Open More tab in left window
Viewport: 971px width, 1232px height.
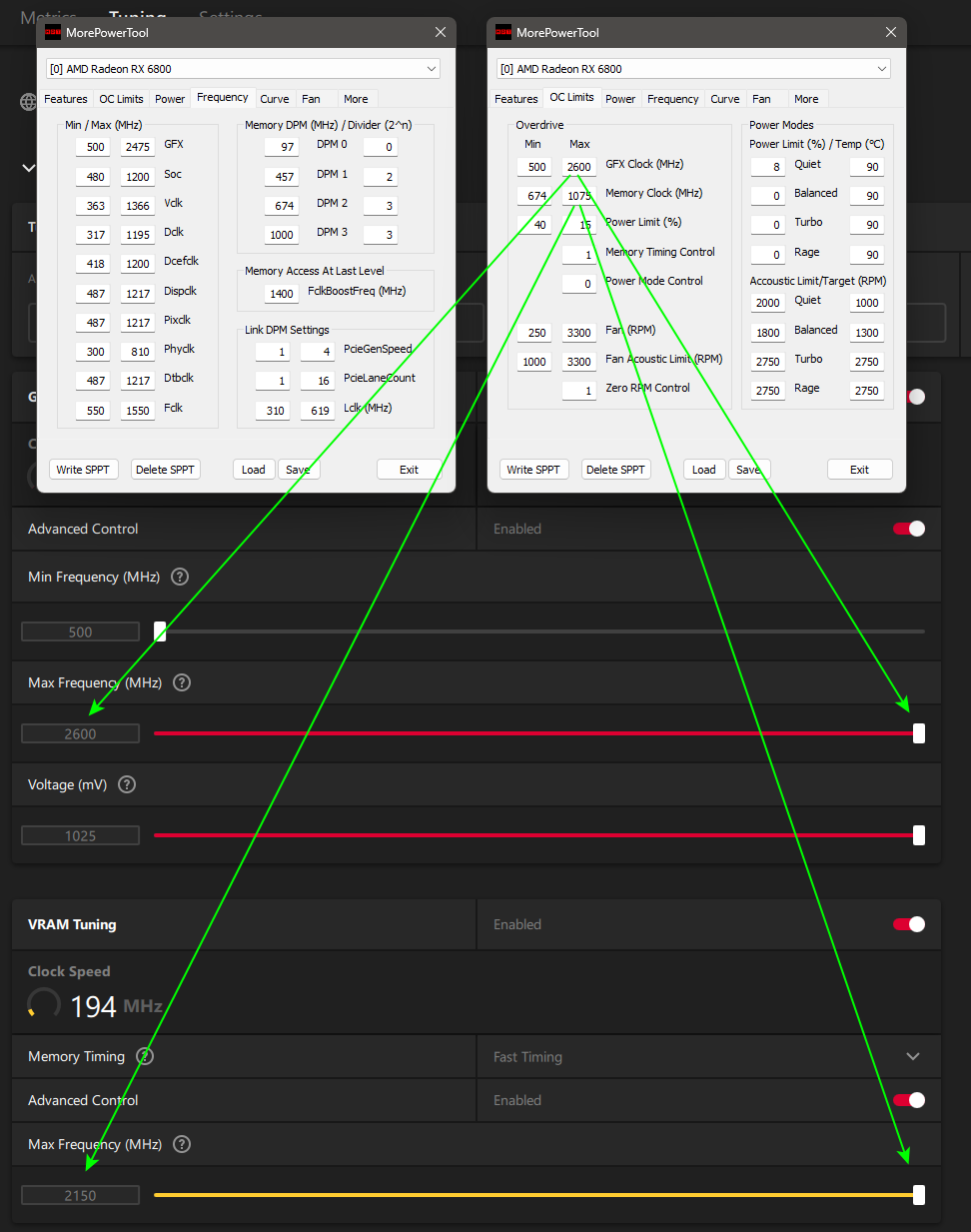356,99
